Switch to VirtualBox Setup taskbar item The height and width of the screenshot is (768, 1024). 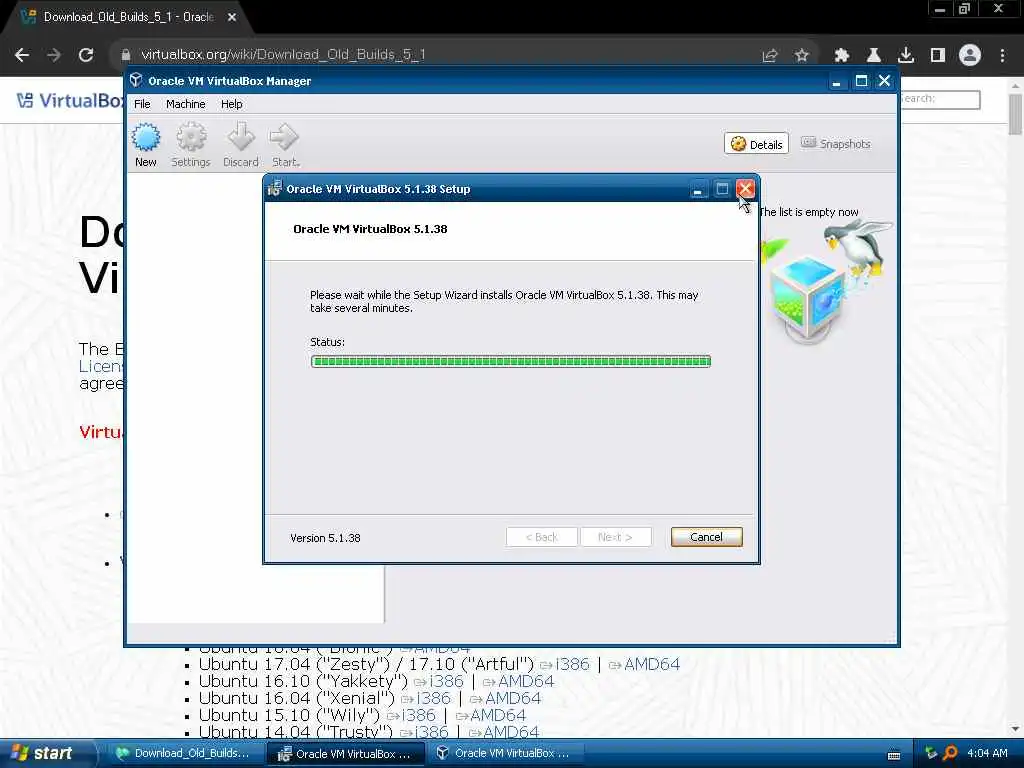click(345, 753)
